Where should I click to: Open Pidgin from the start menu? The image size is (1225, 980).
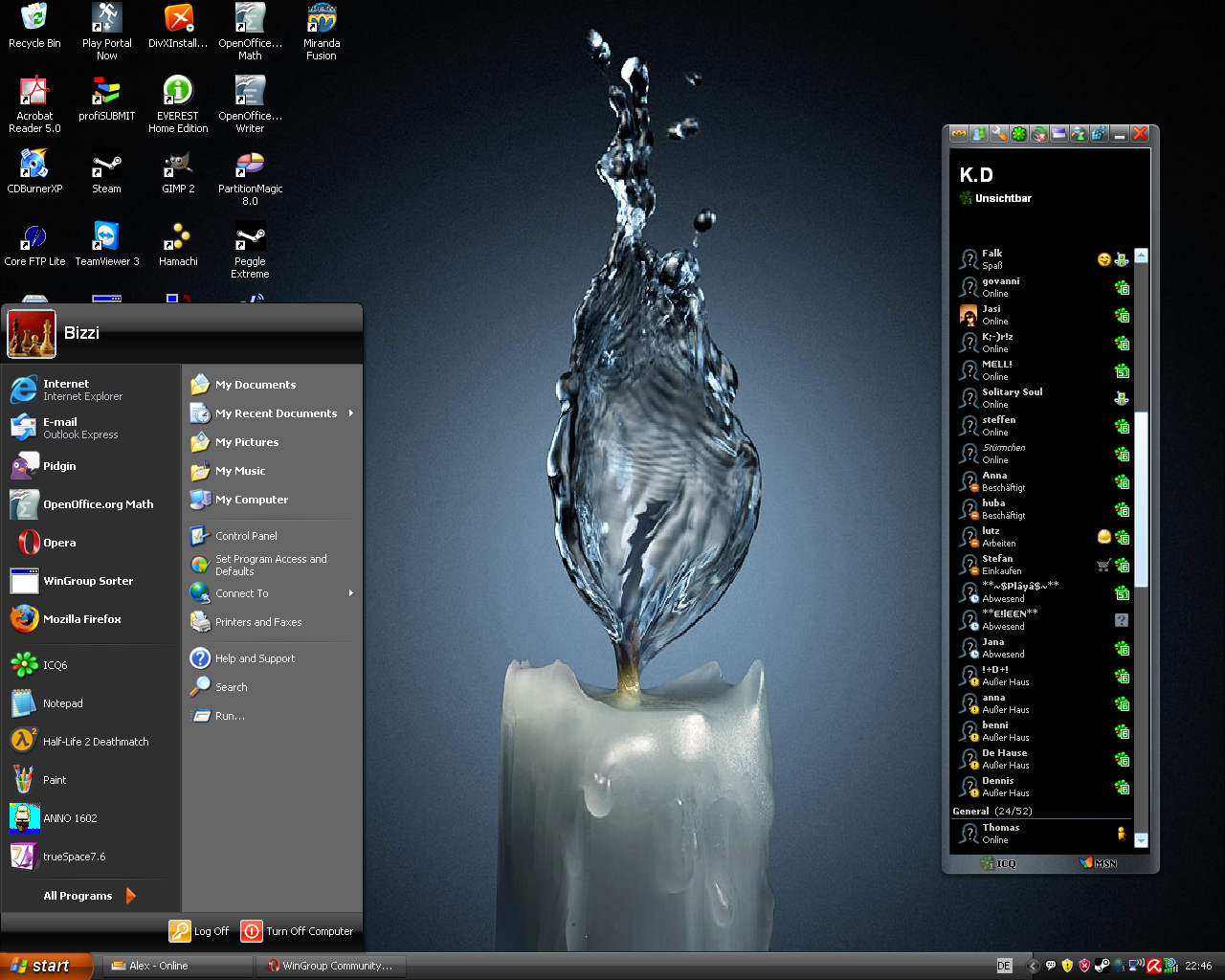(x=59, y=466)
